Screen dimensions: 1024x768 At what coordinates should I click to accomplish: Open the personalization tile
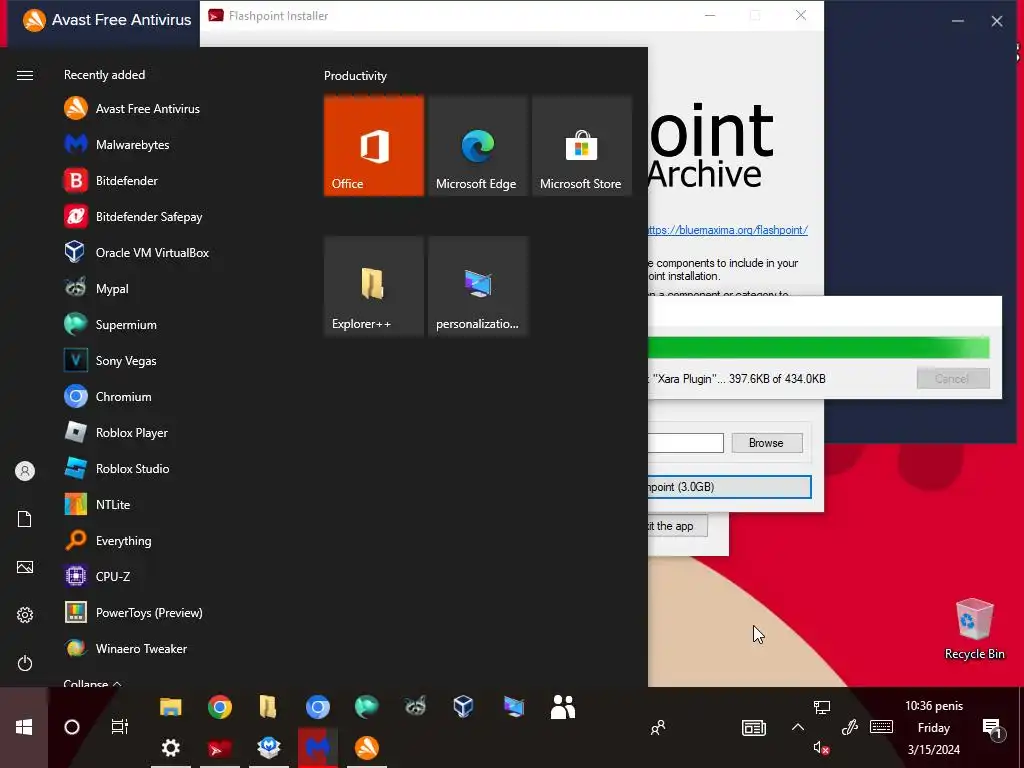click(477, 286)
